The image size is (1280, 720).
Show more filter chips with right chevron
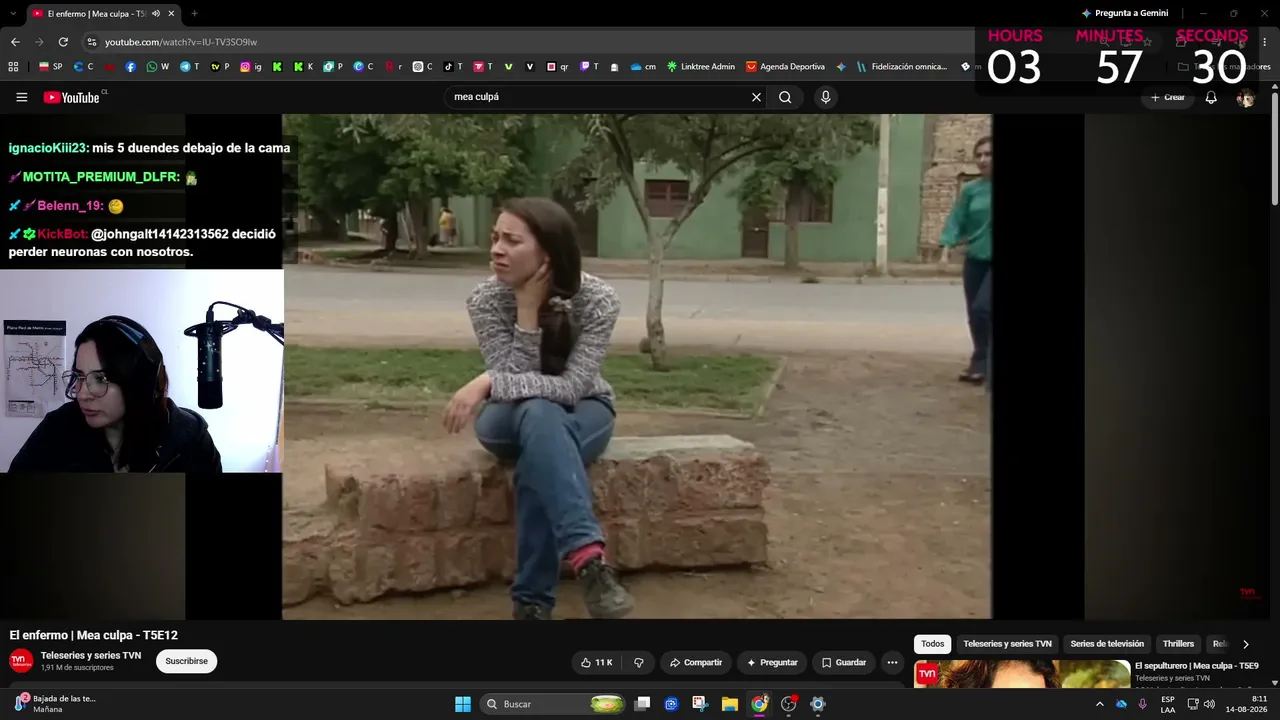1245,644
